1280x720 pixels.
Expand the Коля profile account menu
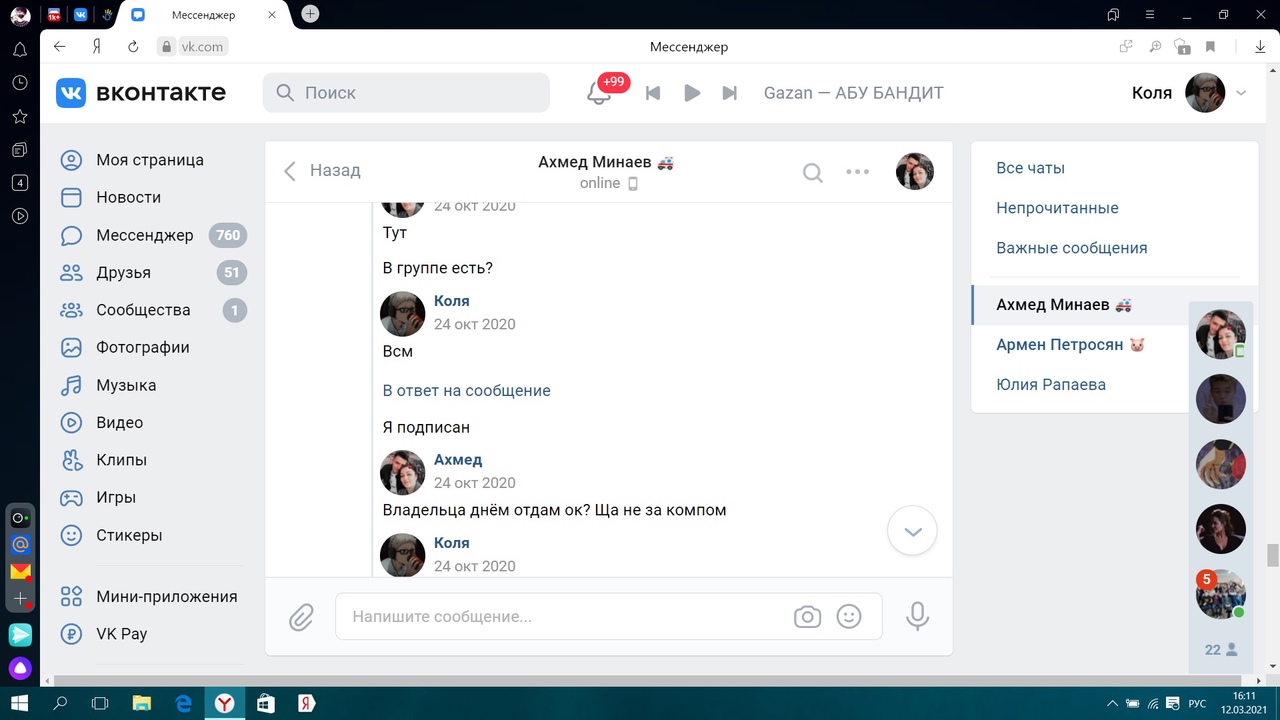[x=1241, y=93]
